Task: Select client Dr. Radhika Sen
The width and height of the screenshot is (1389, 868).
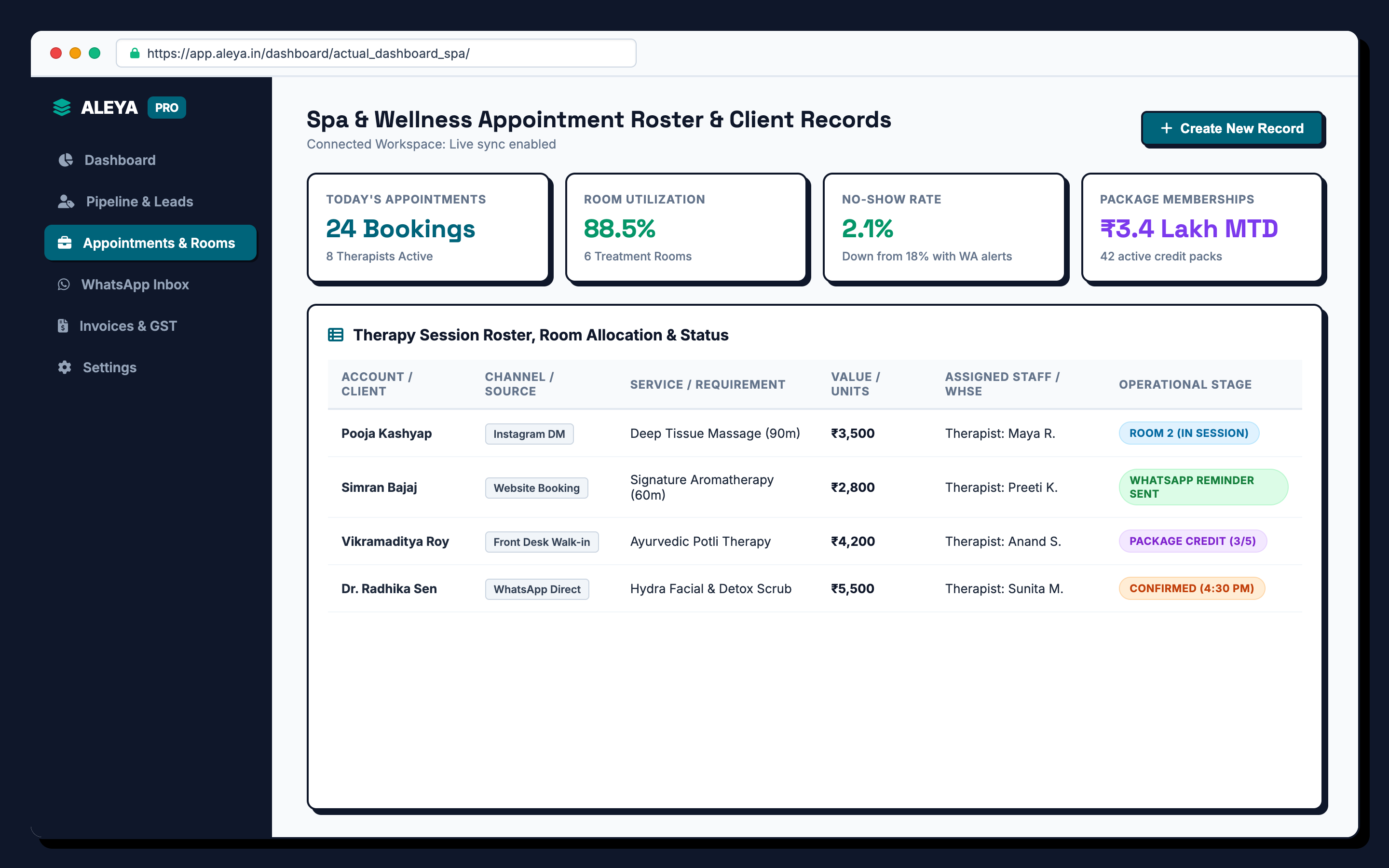Action: coord(389,588)
